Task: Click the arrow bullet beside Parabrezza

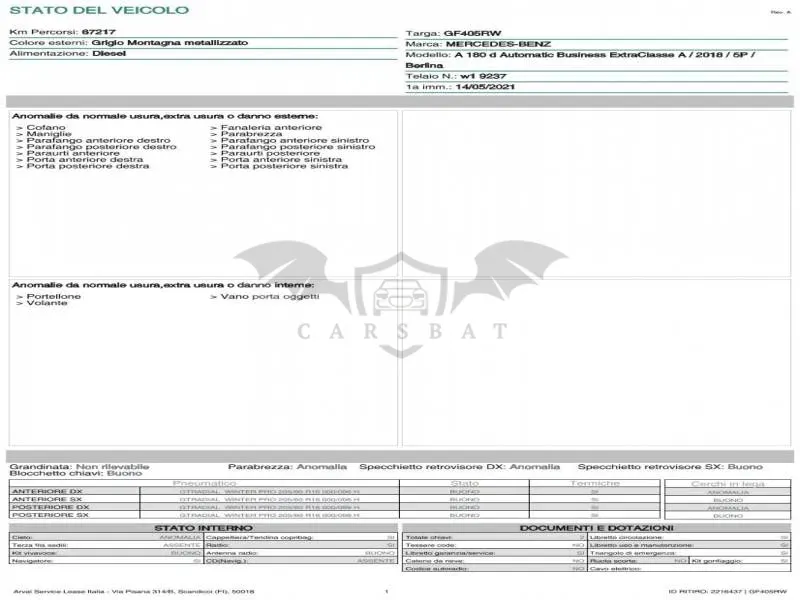Action: click(x=214, y=134)
